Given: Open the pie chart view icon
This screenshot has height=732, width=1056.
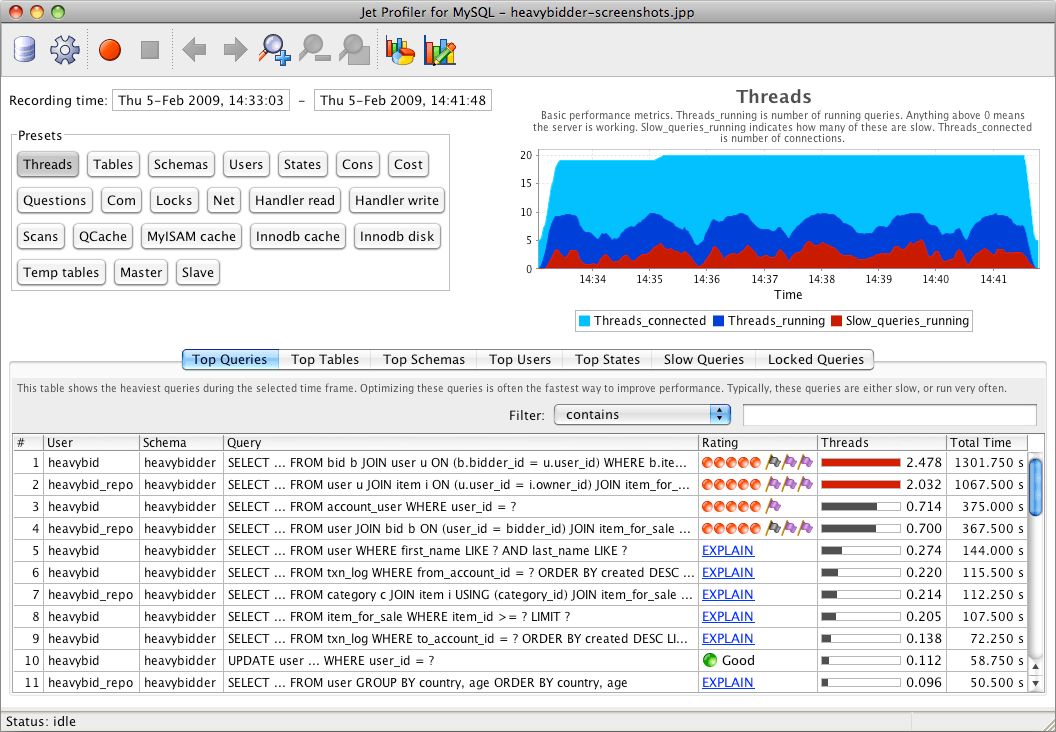Looking at the screenshot, I should [x=399, y=49].
